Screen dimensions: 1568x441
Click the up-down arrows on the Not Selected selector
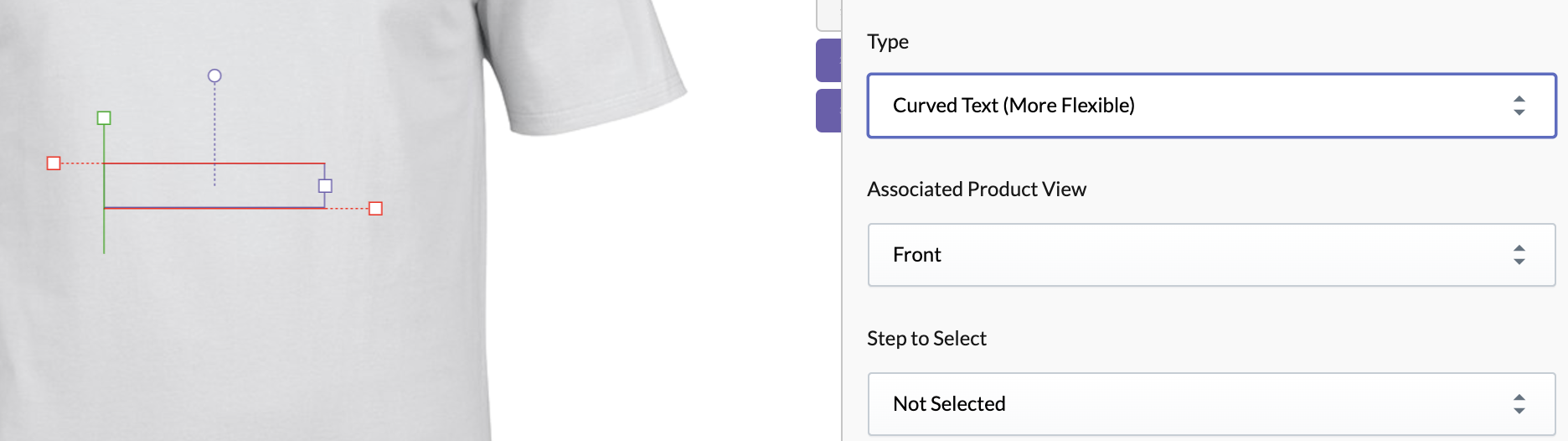coord(1519,404)
